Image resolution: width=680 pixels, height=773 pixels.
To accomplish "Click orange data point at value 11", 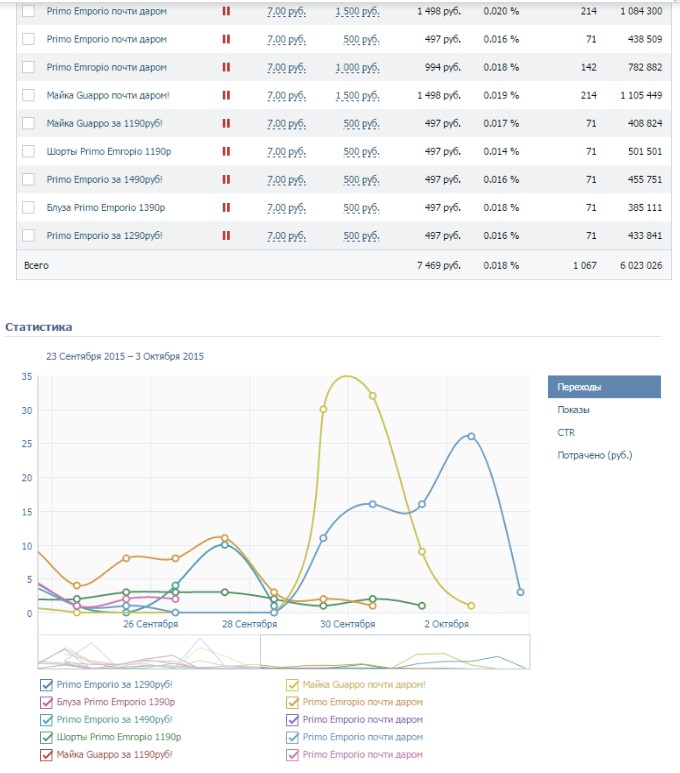I will click(x=225, y=538).
